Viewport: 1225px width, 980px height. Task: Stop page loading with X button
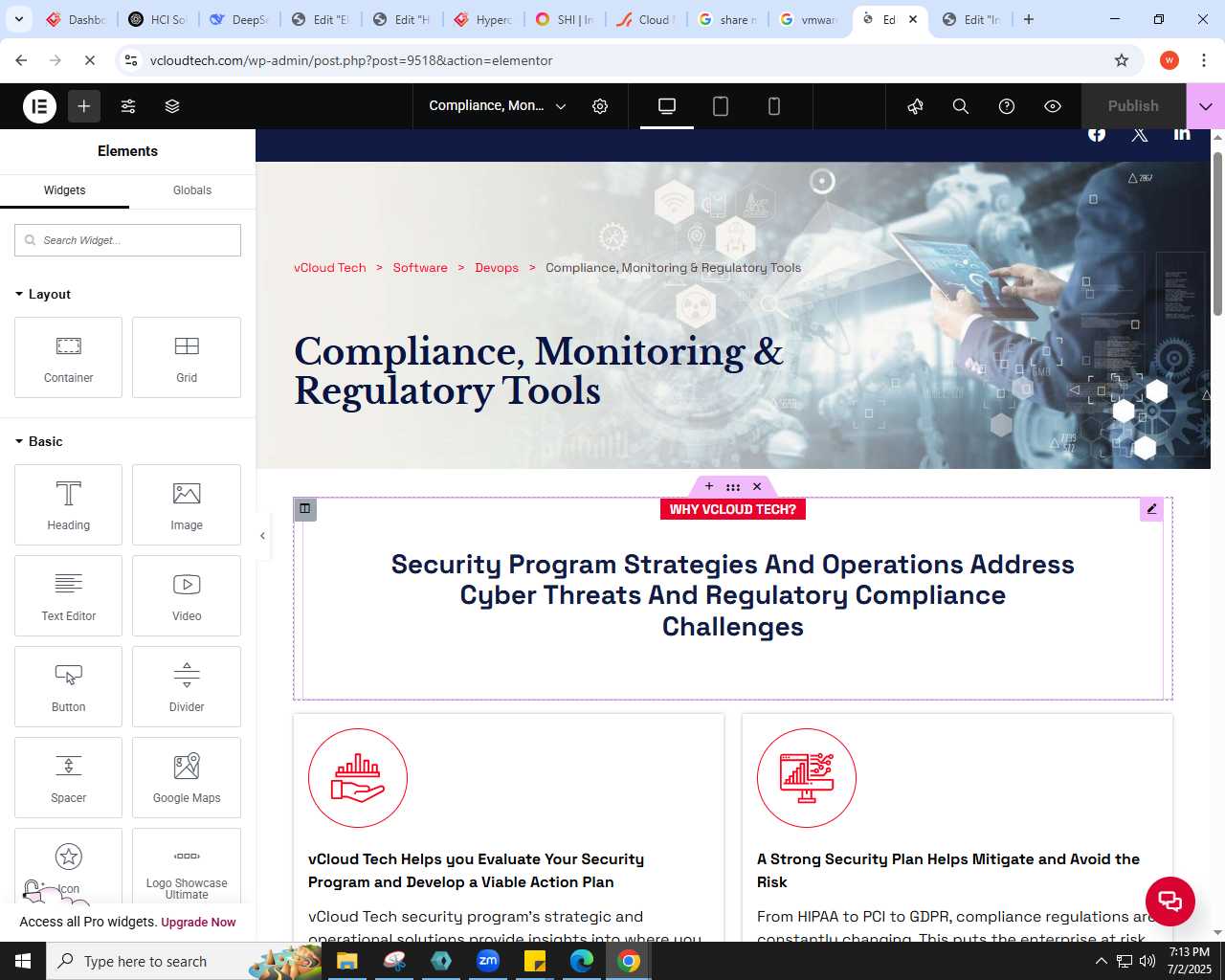coord(90,60)
